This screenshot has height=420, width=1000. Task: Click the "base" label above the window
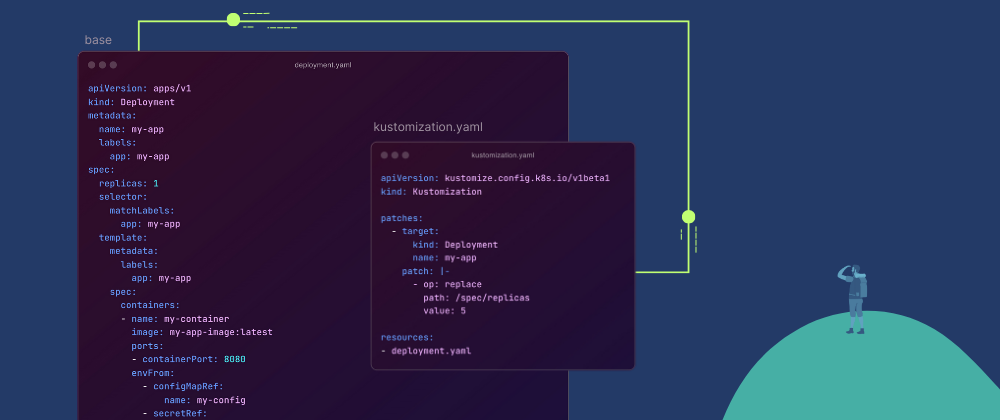(x=98, y=40)
